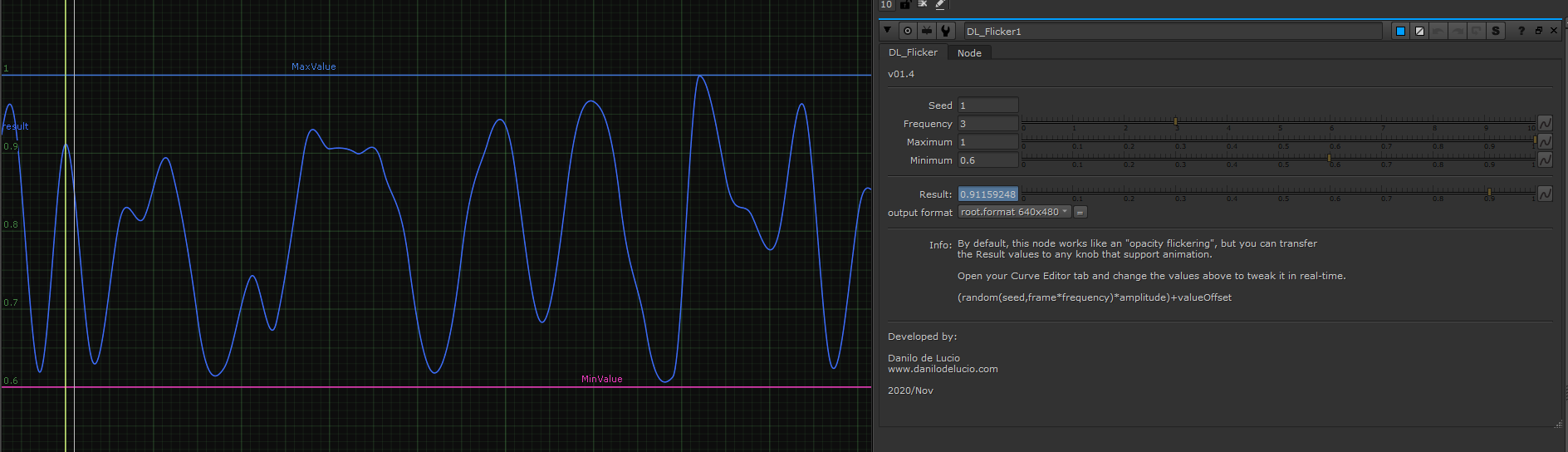
Task: Toggle the properties bin lock icon
Action: [905, 4]
